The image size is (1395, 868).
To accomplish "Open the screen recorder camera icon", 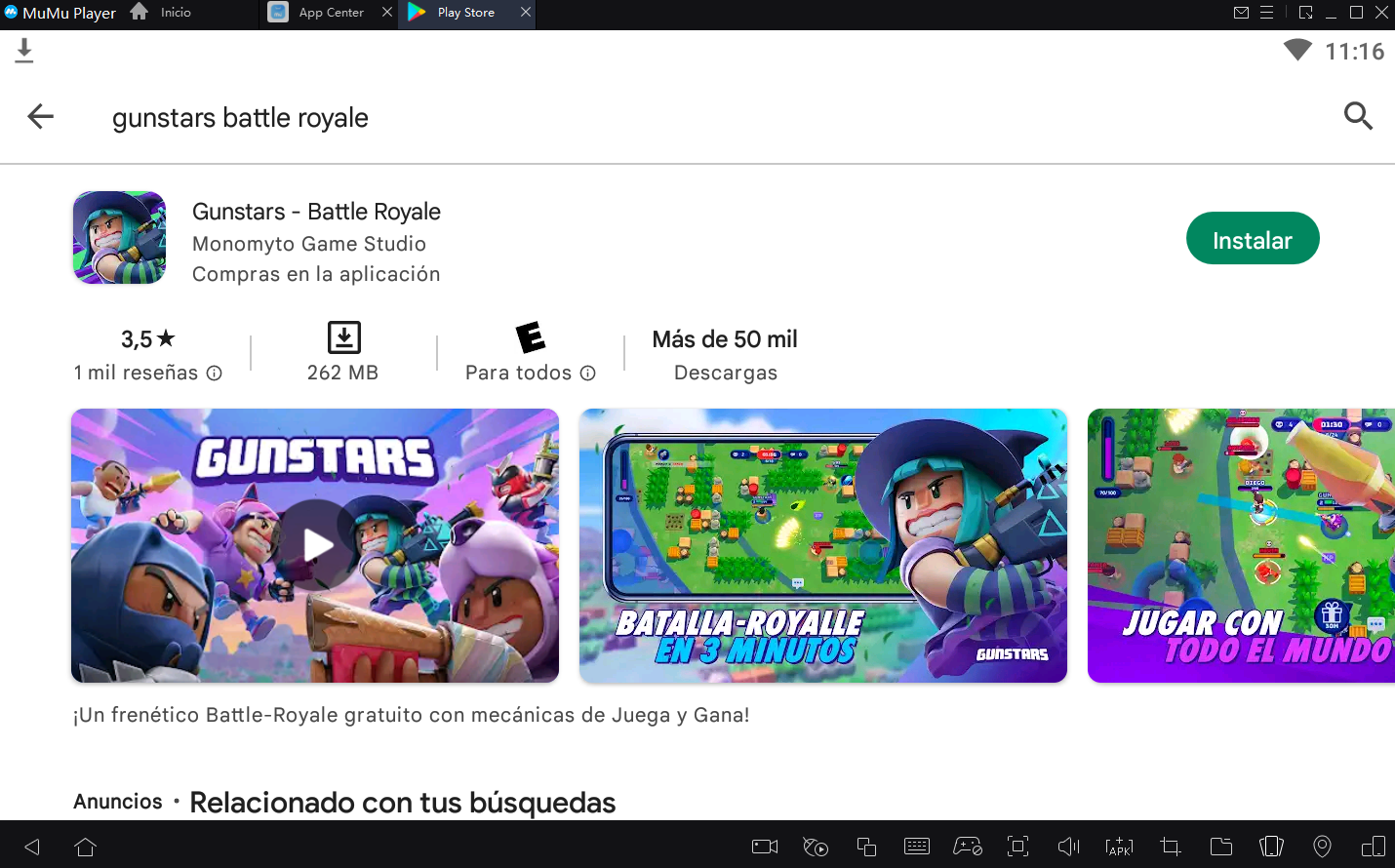I will (x=765, y=847).
